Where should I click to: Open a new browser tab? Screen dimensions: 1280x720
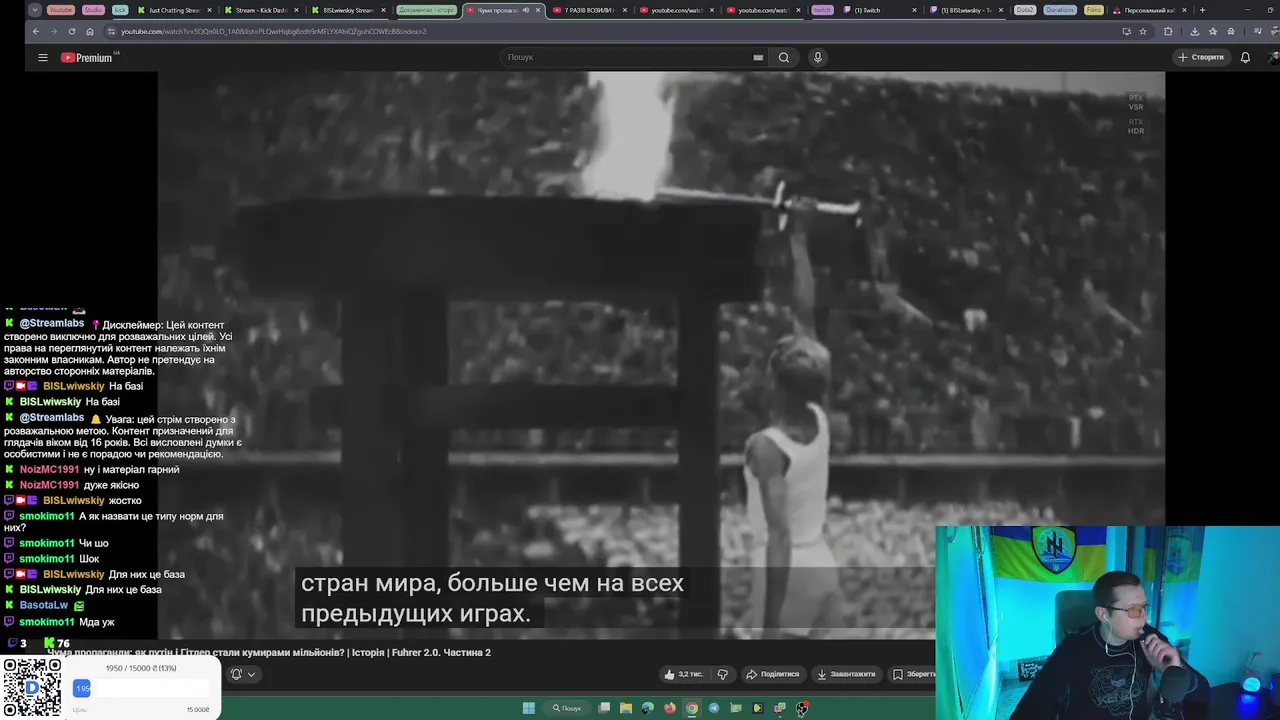pos(1202,10)
